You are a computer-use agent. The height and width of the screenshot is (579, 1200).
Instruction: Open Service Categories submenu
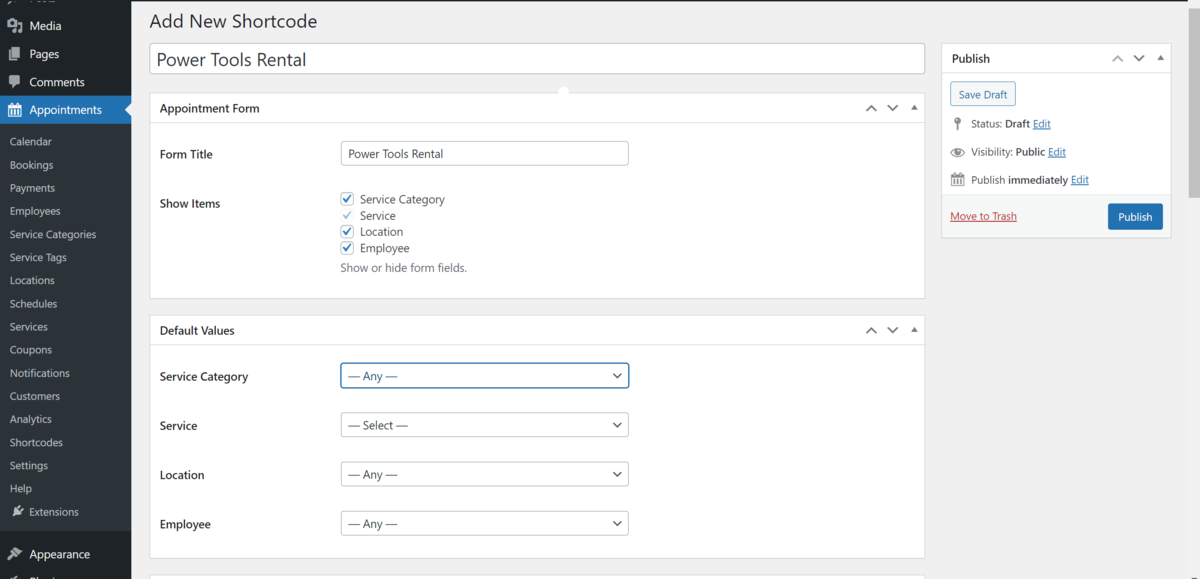pos(53,234)
